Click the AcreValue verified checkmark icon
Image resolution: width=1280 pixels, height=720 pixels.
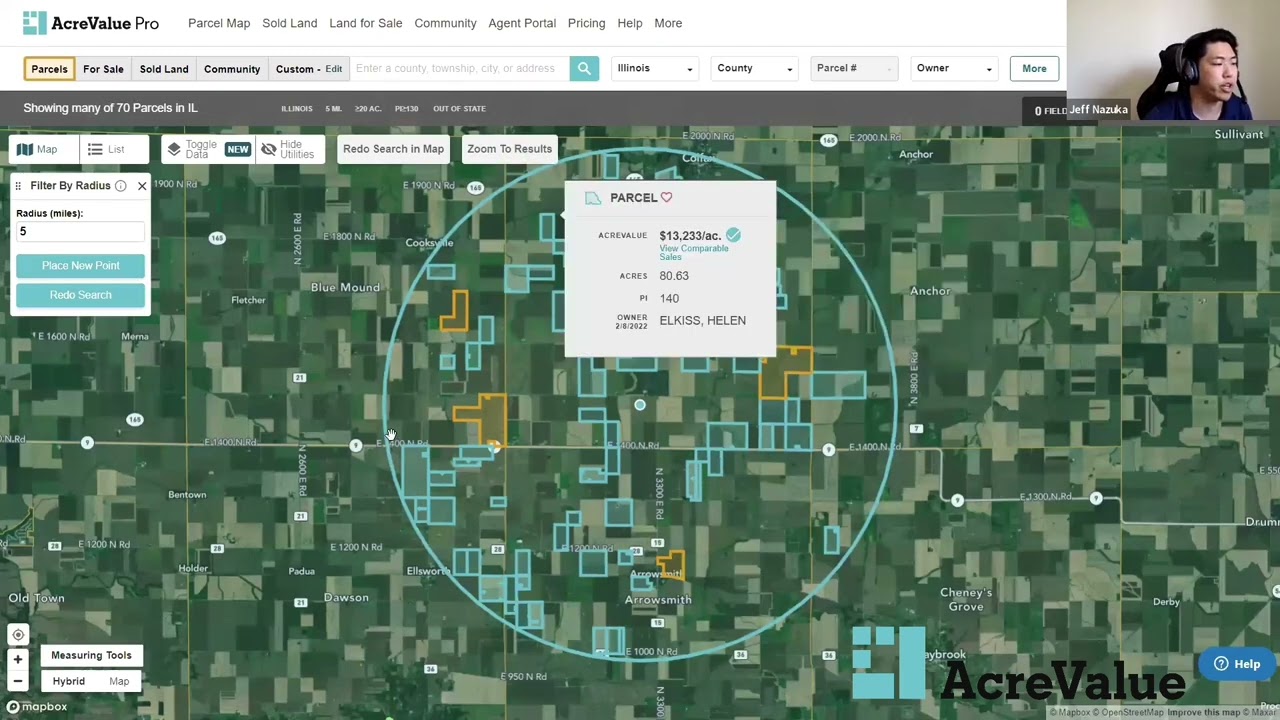point(733,235)
